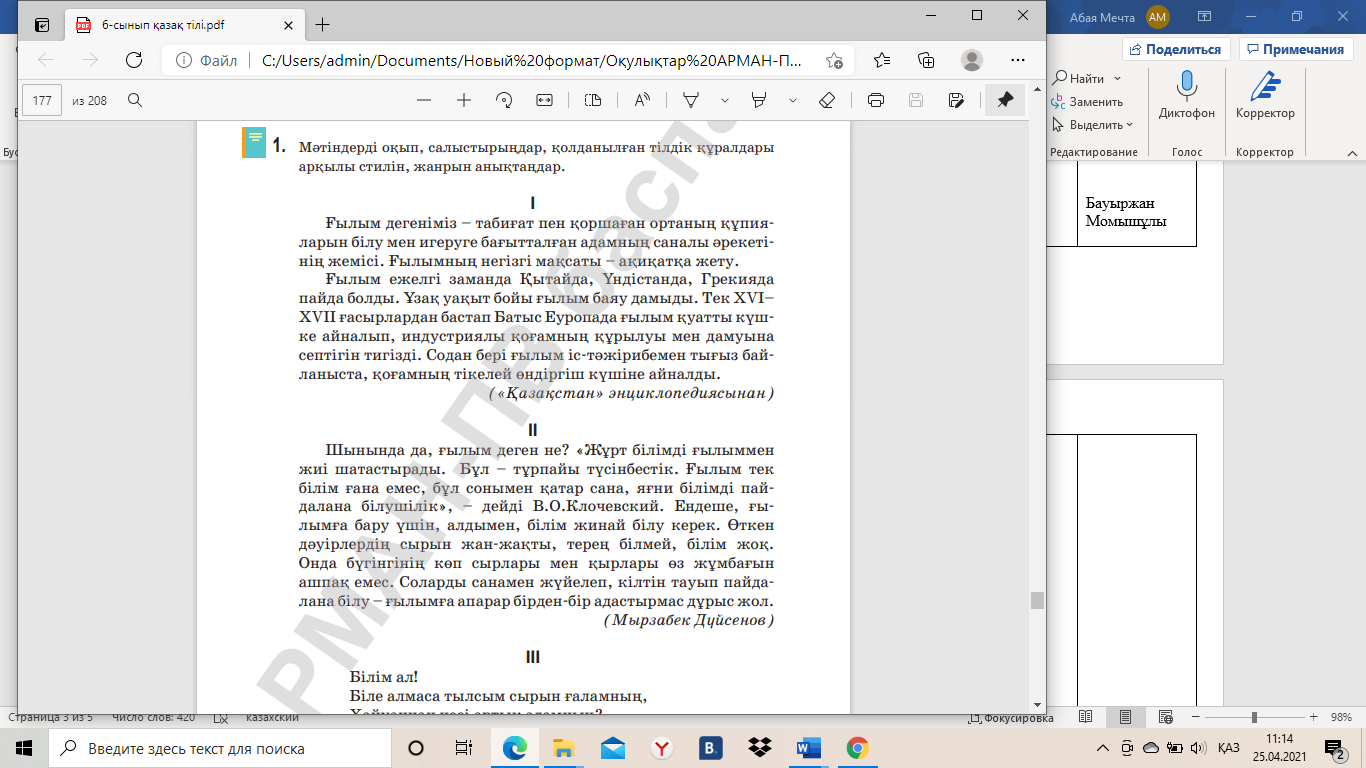
Task: Select the PDF Highlight tool
Action: pos(758,100)
